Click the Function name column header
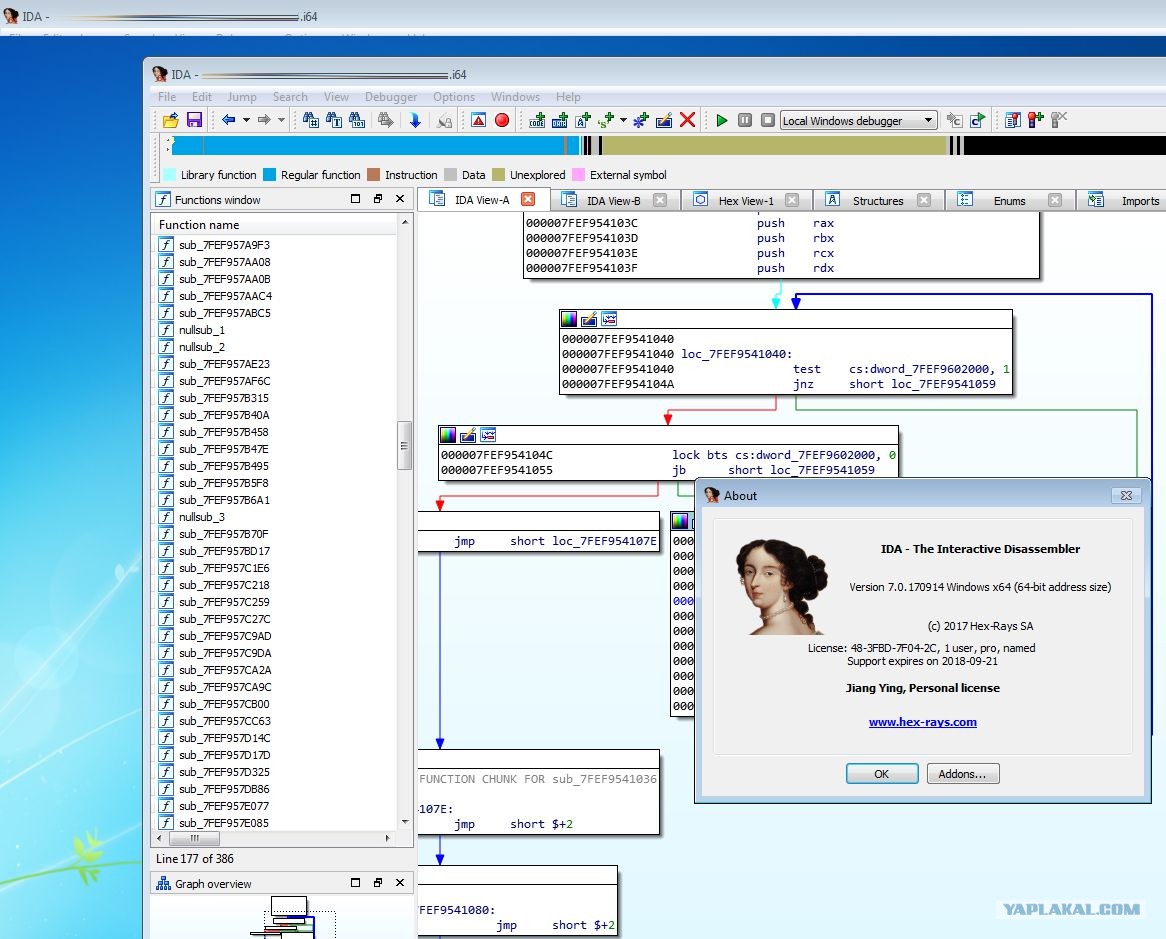The height and width of the screenshot is (939, 1166). click(275, 225)
